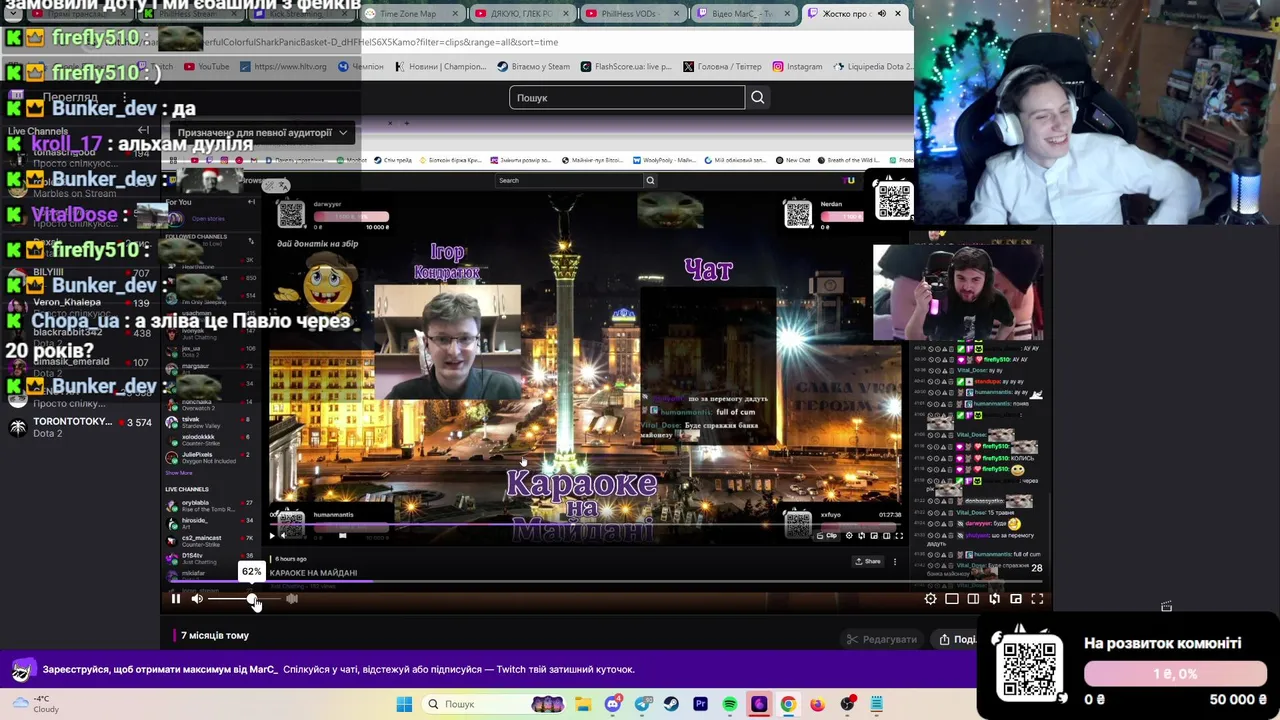
Task: Click the Share button in the embedded VOD
Action: 867,561
